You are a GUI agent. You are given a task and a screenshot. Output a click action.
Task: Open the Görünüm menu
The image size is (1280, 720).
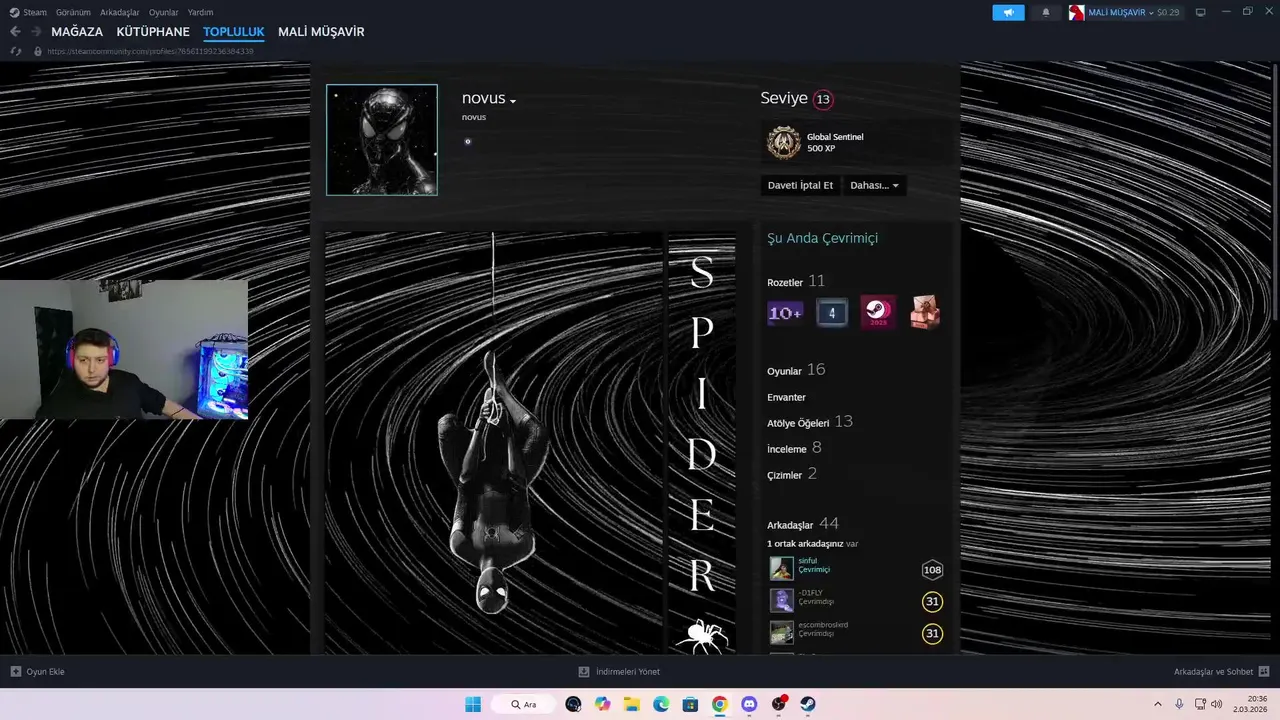tap(73, 12)
